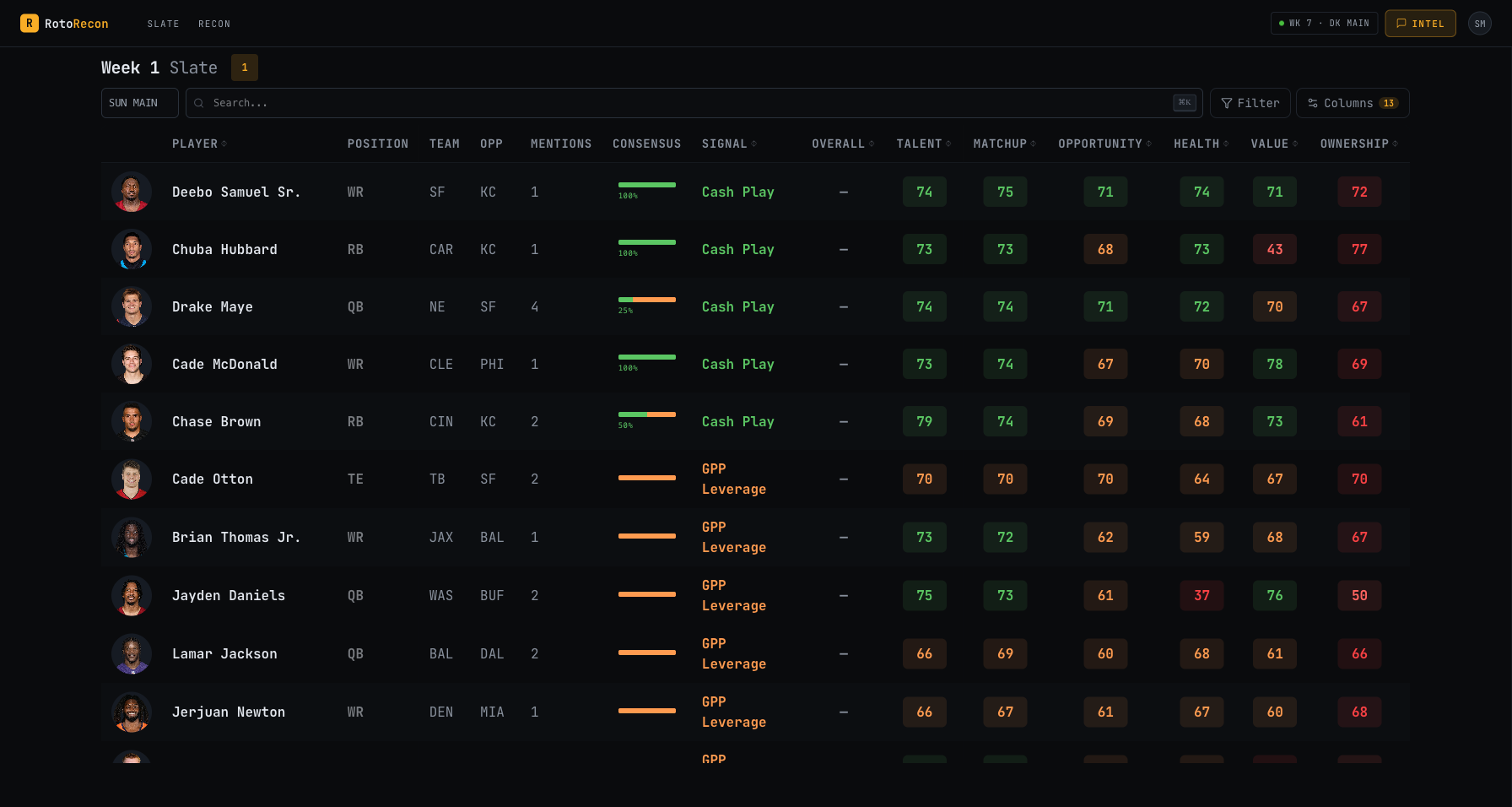1512x807 pixels.
Task: Open Deebo Samuel Sr.'s player page
Action: coord(236,192)
